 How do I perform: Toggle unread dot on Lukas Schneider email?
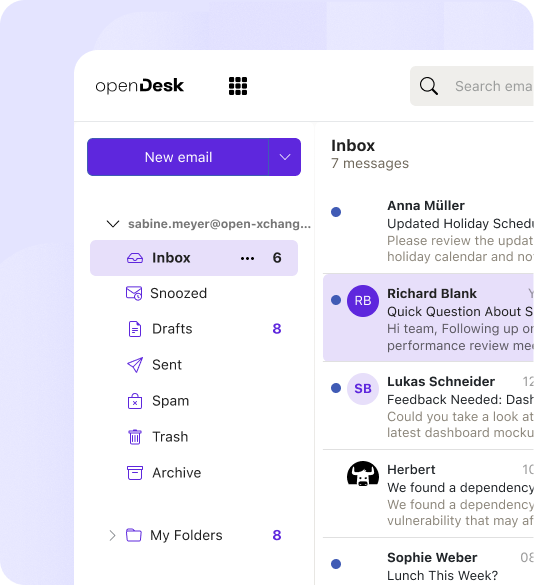coord(336,388)
